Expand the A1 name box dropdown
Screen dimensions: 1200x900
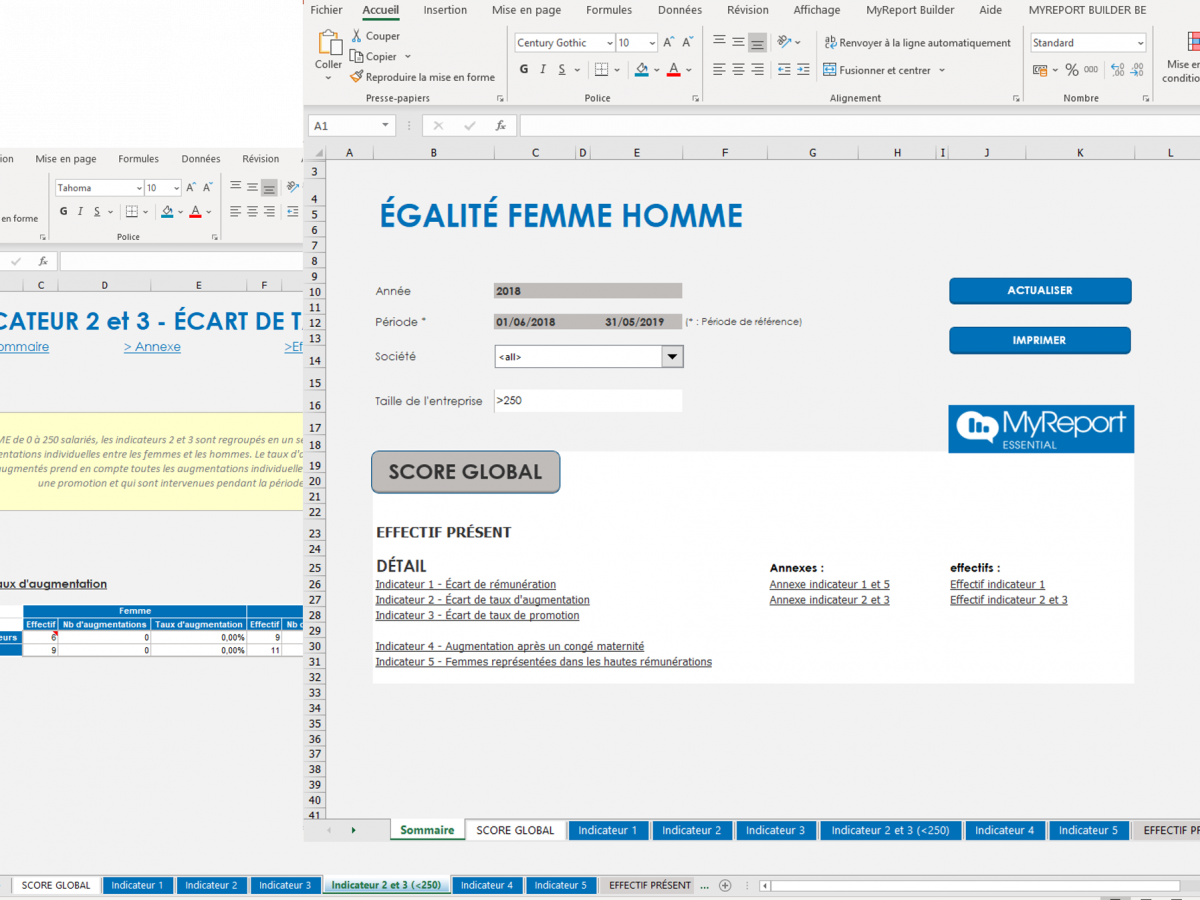[386, 126]
